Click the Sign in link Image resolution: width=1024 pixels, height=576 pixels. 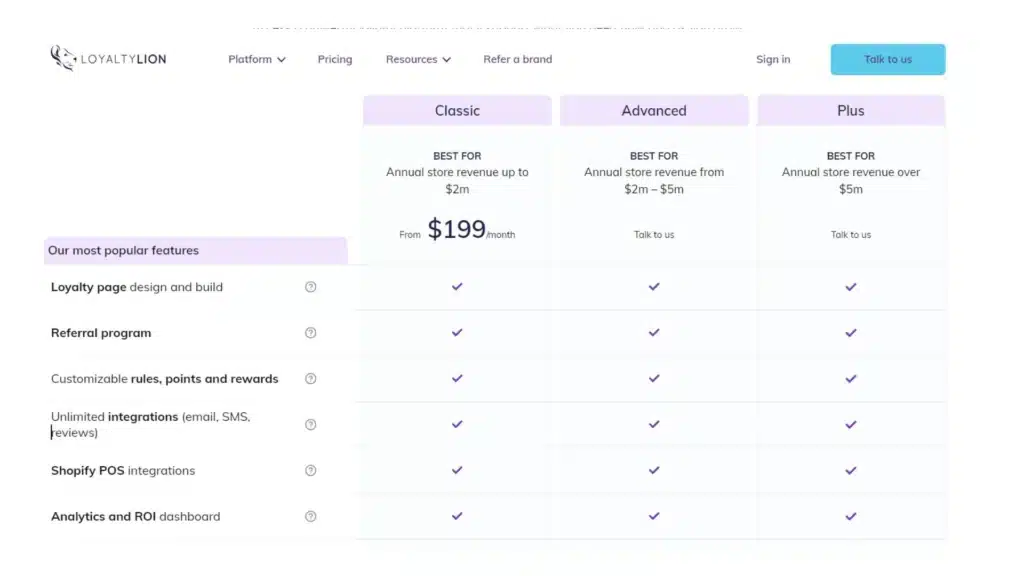pos(773,59)
